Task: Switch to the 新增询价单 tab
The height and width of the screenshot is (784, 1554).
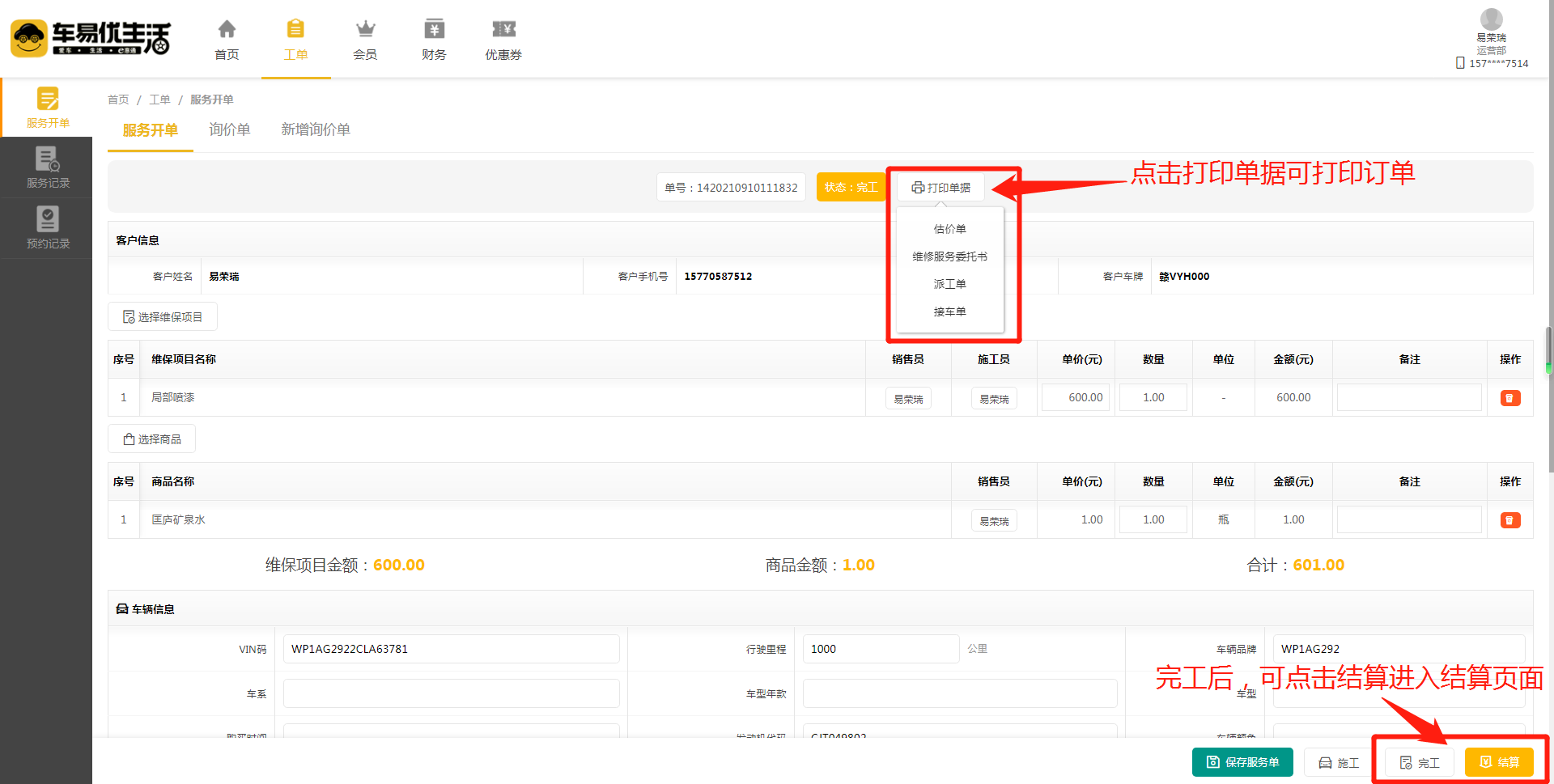Action: tap(316, 129)
